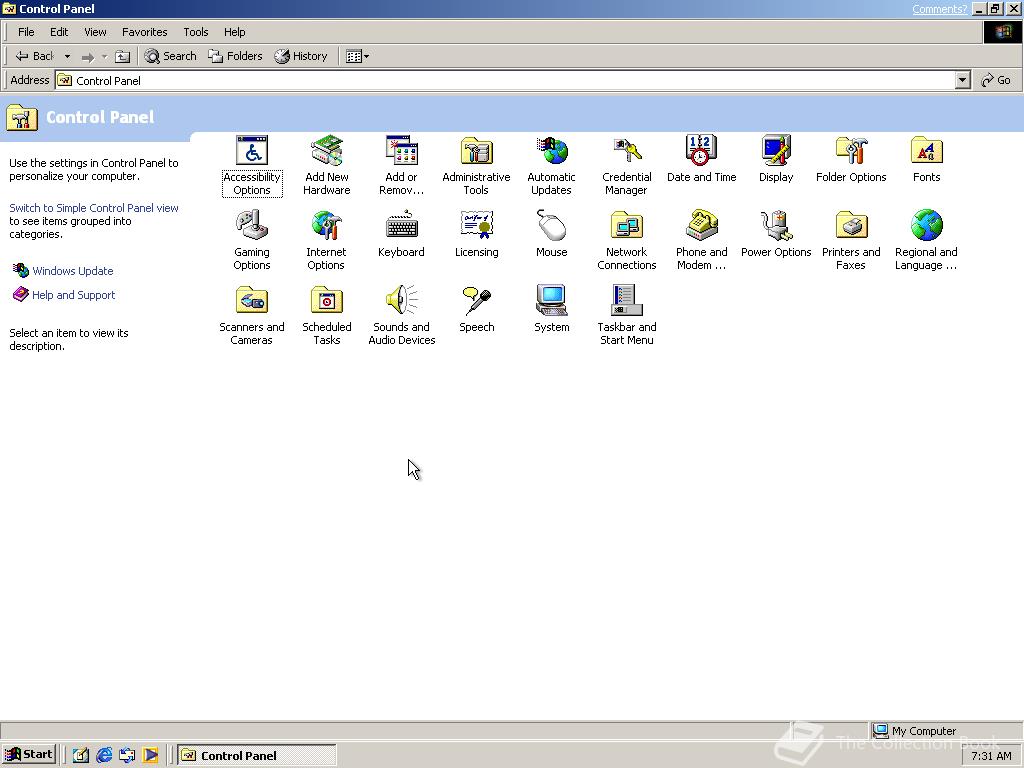Screen dimensions: 1024x768
Task: Open Network Connections icon
Action: pos(626,225)
